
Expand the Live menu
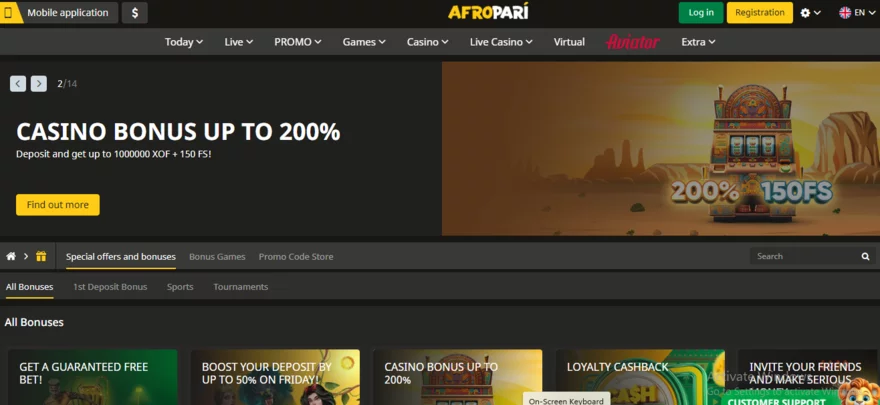click(239, 42)
